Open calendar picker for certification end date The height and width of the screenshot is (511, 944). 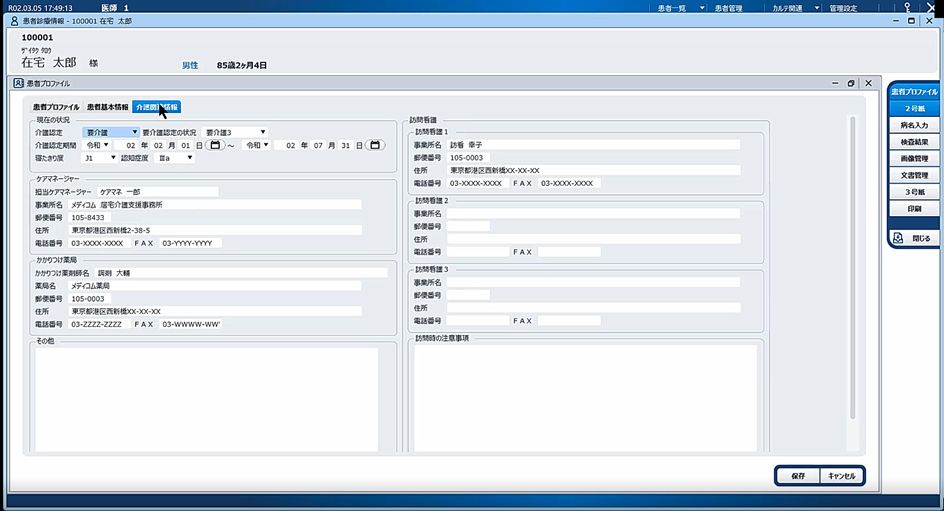[x=375, y=145]
